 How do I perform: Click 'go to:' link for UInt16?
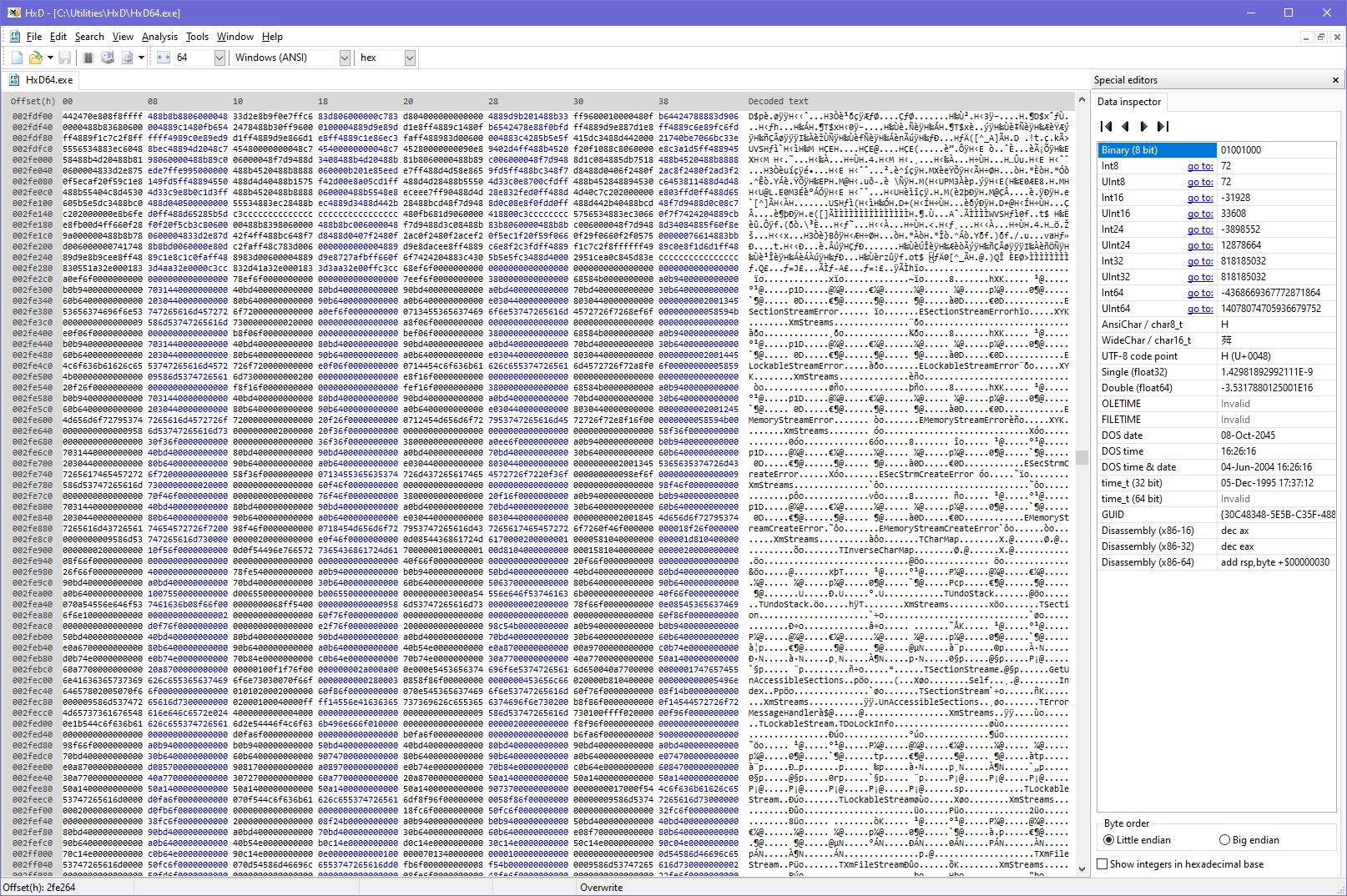coord(1200,214)
